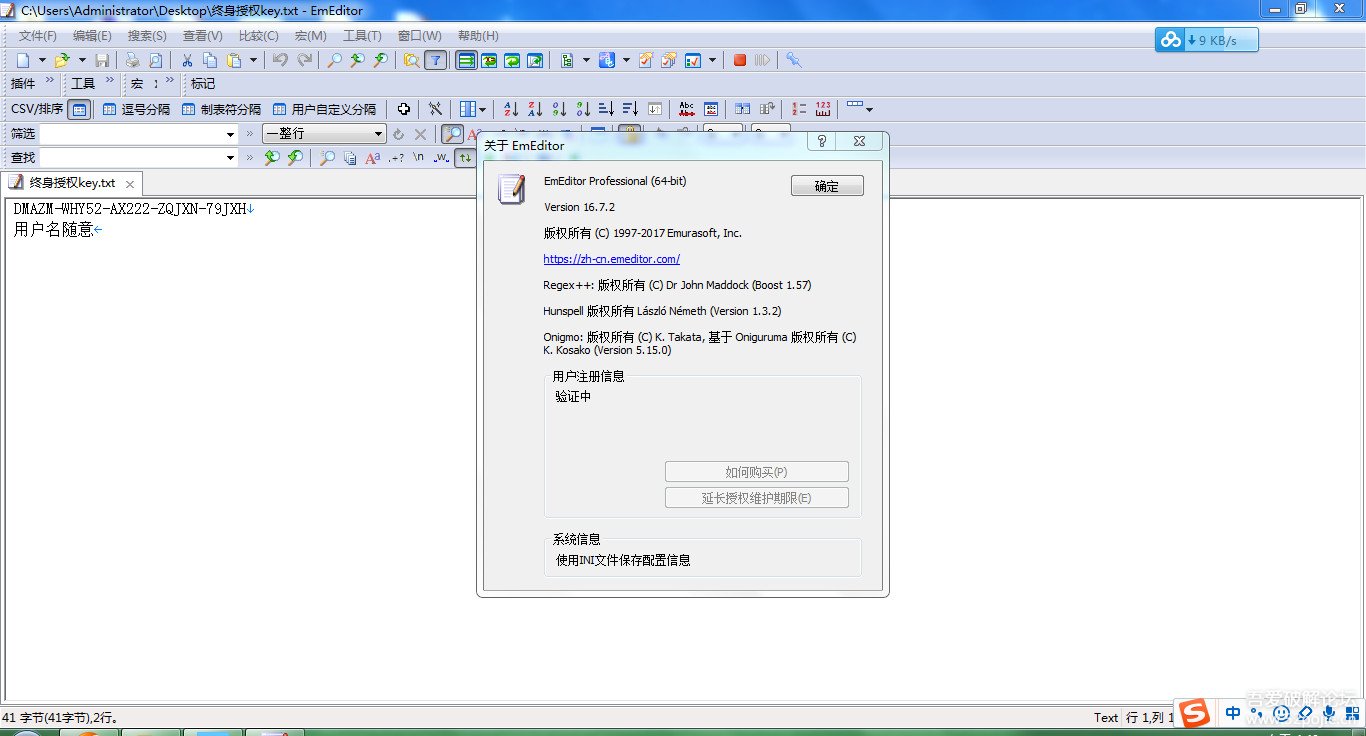Click the 用户自定义分隔 button

pyautogui.click(x=324, y=109)
